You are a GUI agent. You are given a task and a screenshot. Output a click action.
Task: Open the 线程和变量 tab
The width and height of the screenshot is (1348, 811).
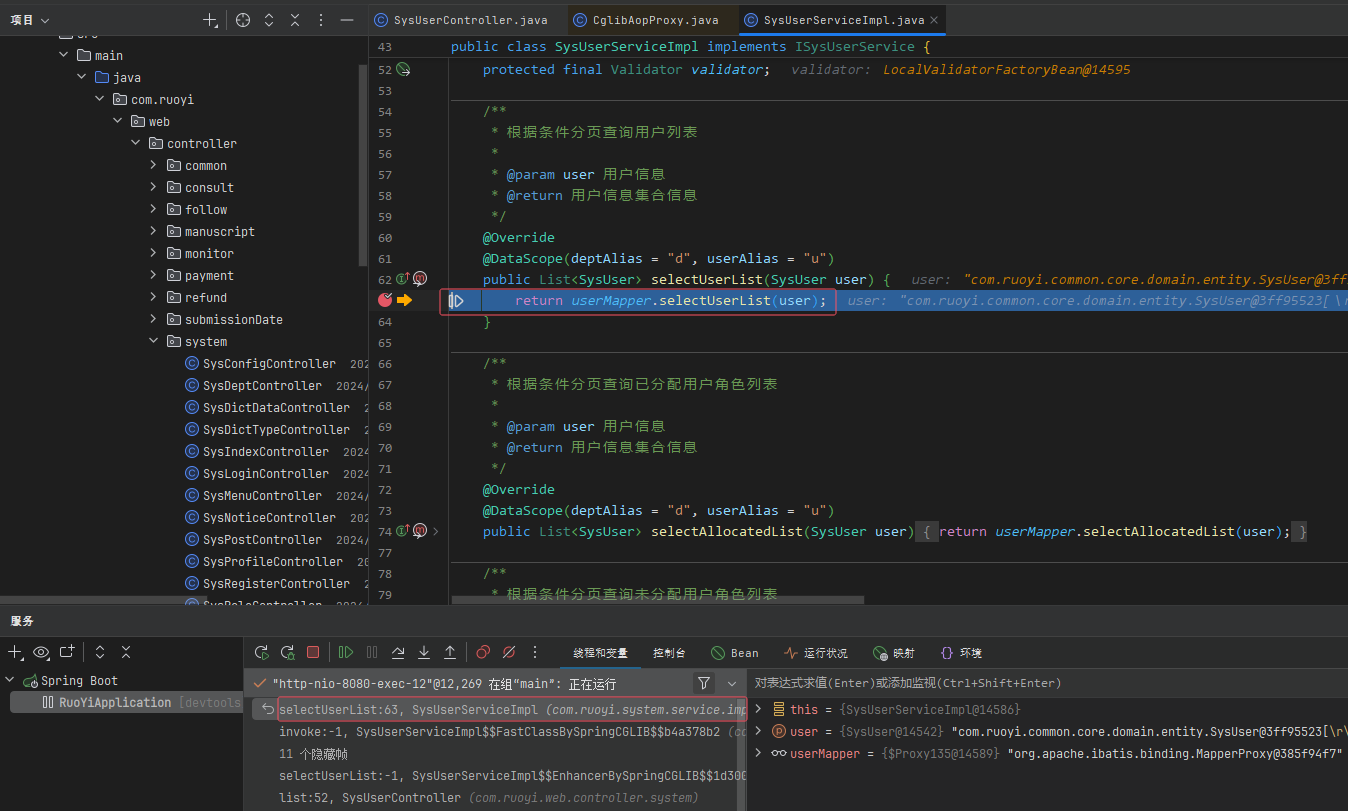point(600,653)
